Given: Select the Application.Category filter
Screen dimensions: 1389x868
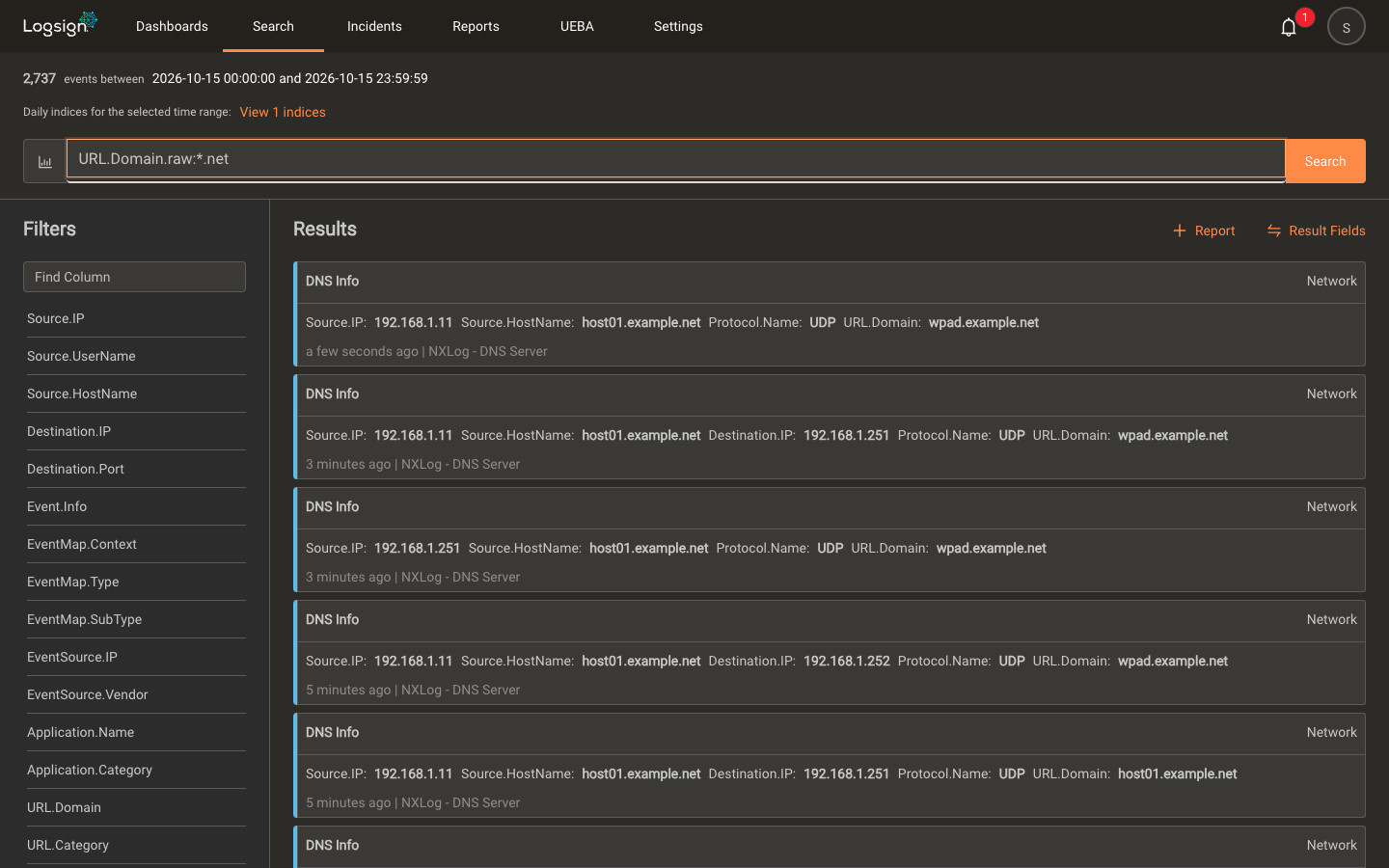Looking at the screenshot, I should 134,770.
